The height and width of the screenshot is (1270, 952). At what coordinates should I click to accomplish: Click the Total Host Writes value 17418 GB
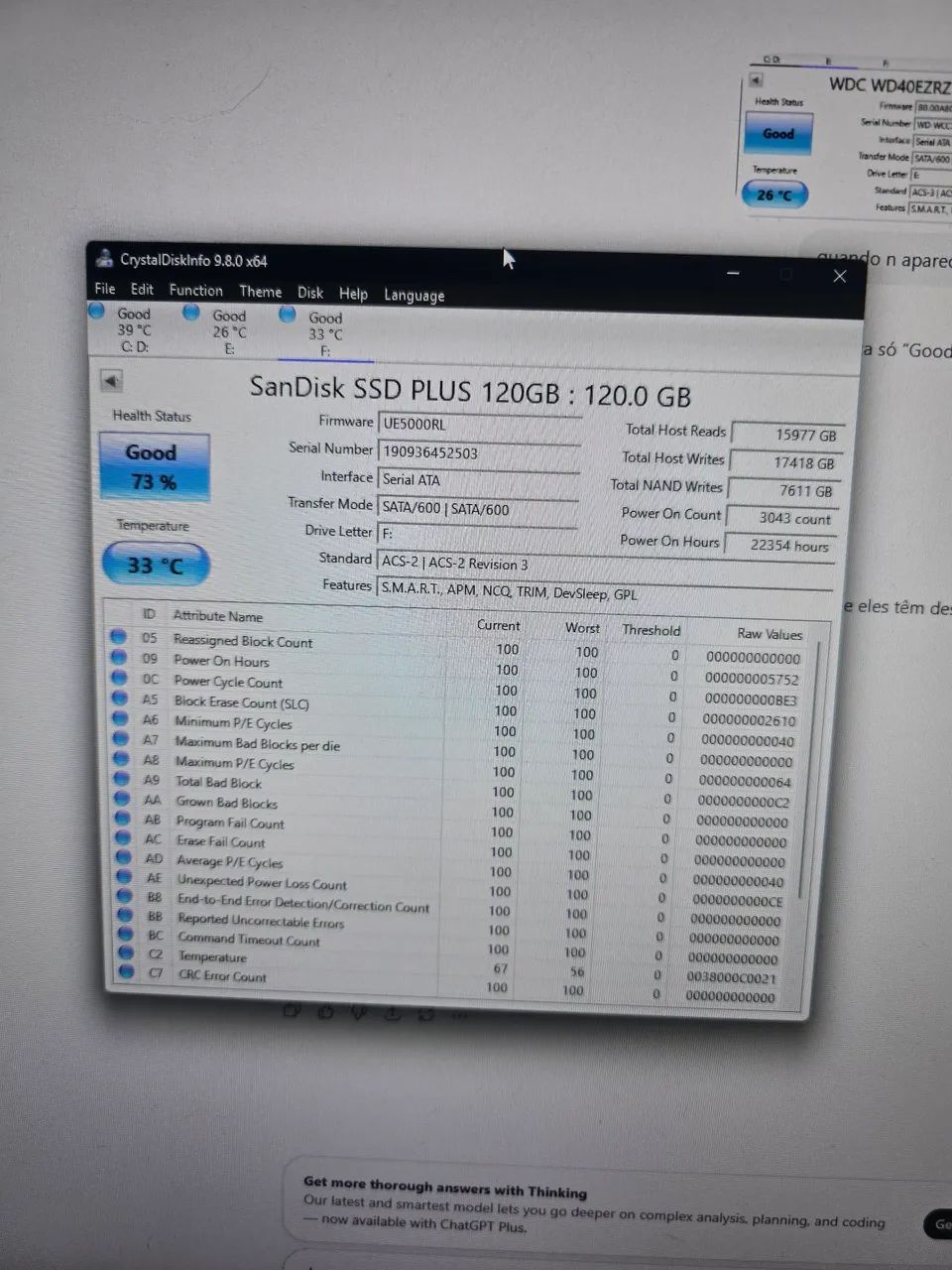pyautogui.click(x=785, y=462)
